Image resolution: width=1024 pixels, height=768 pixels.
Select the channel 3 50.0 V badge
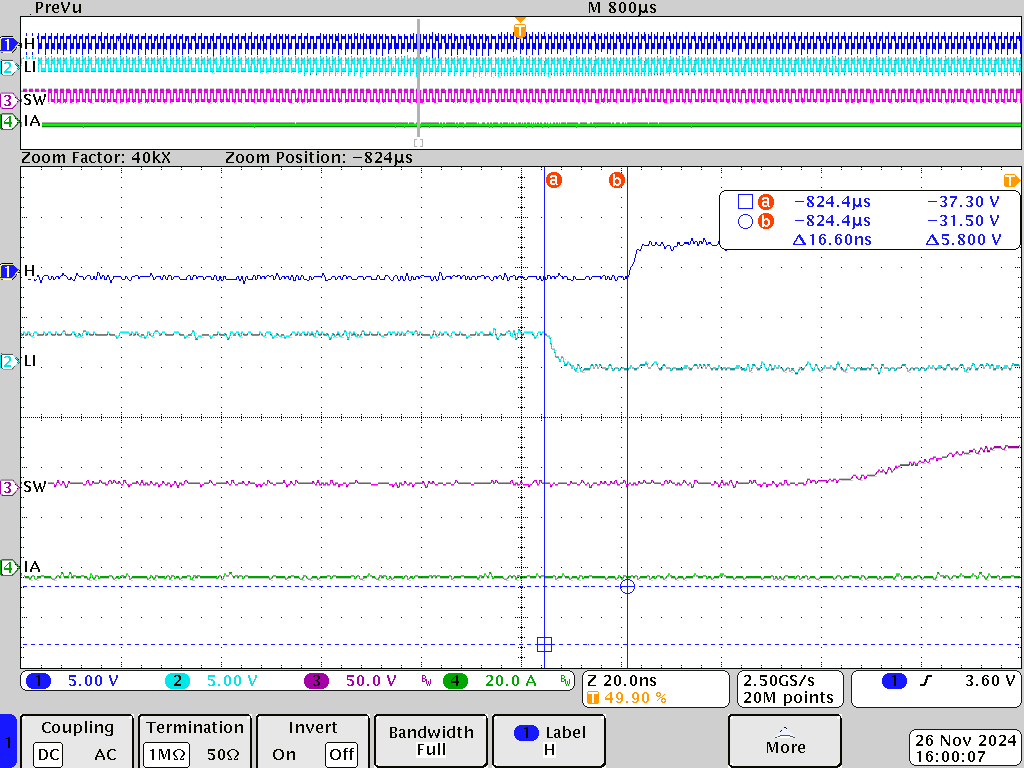coord(316,681)
